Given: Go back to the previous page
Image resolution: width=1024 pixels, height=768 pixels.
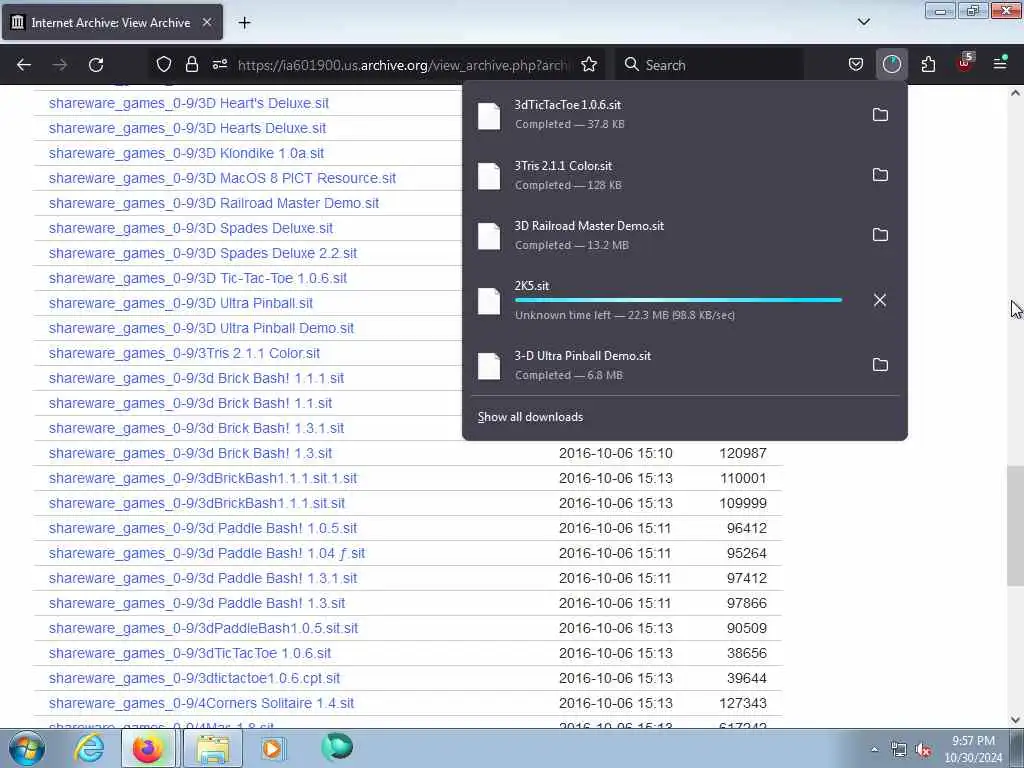Looking at the screenshot, I should (x=24, y=65).
